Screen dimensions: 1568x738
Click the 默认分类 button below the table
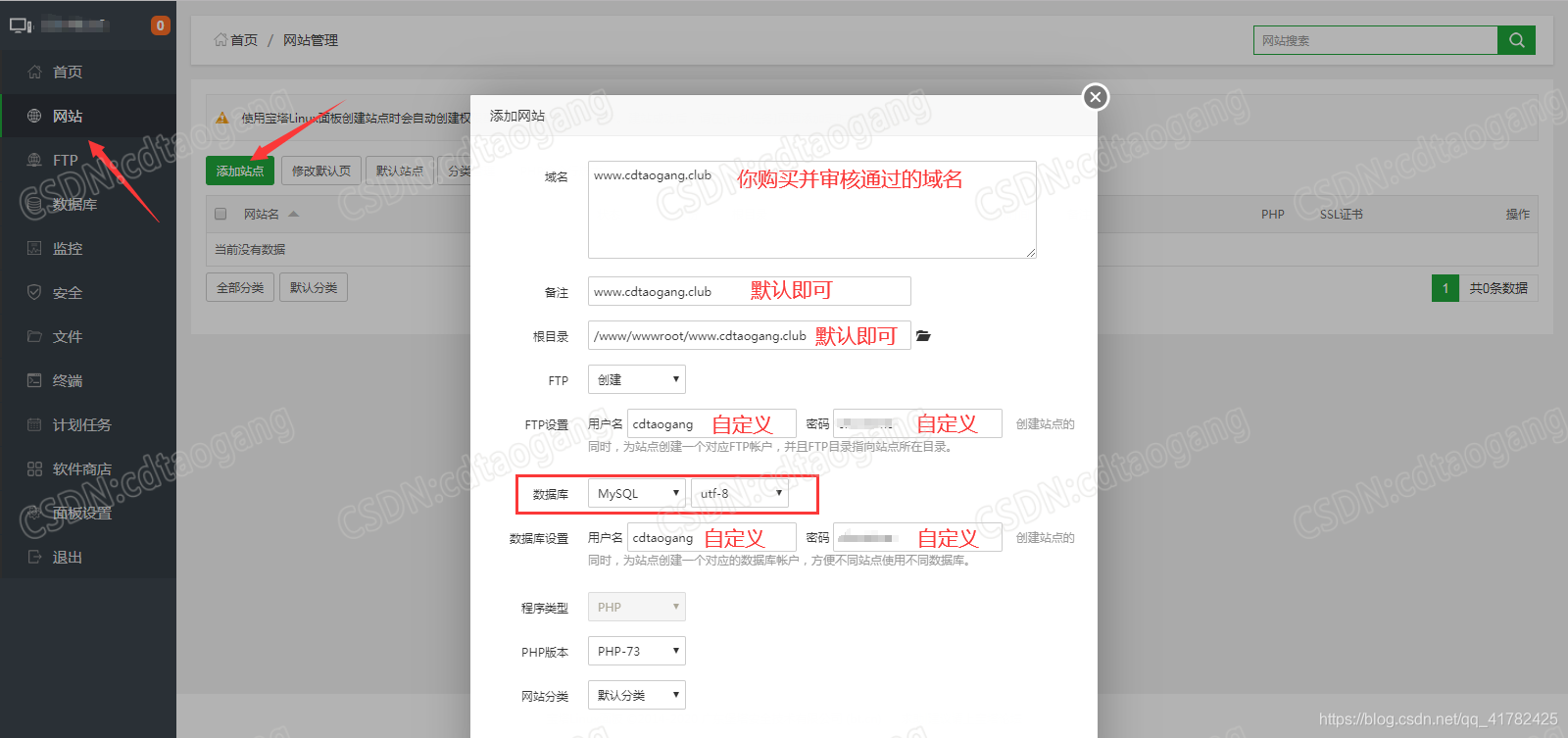(x=314, y=287)
